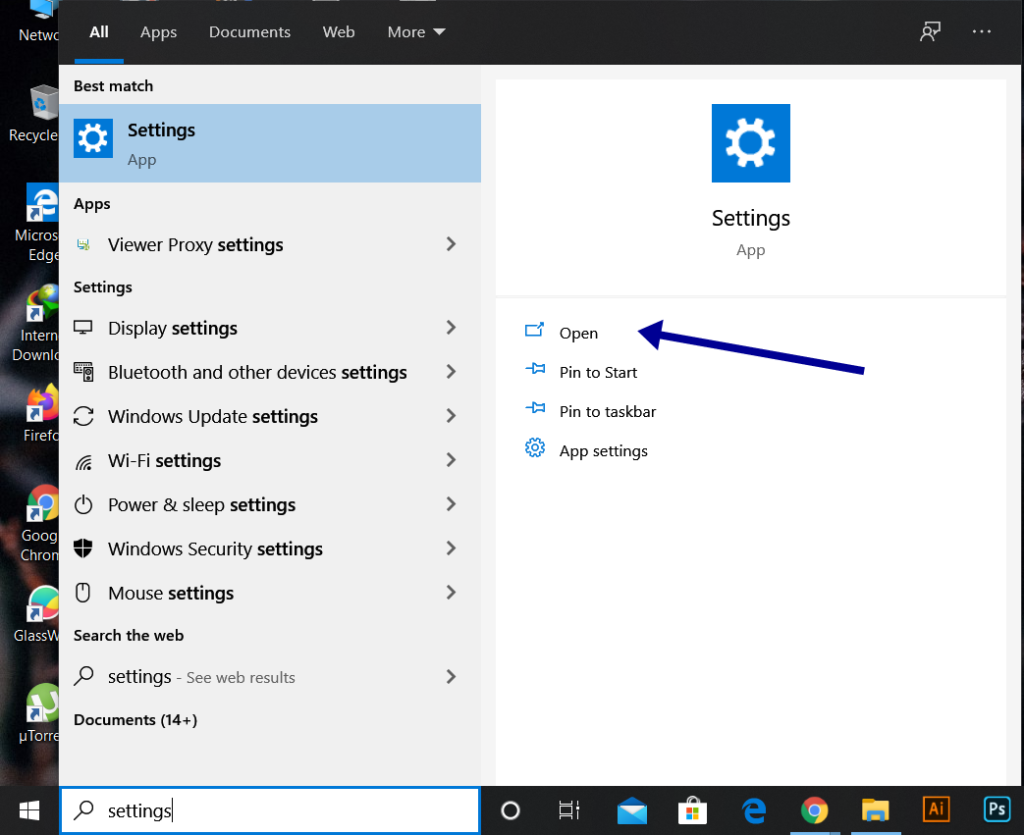The width and height of the screenshot is (1024, 835).
Task: Switch to the Apps search tab
Action: [158, 31]
